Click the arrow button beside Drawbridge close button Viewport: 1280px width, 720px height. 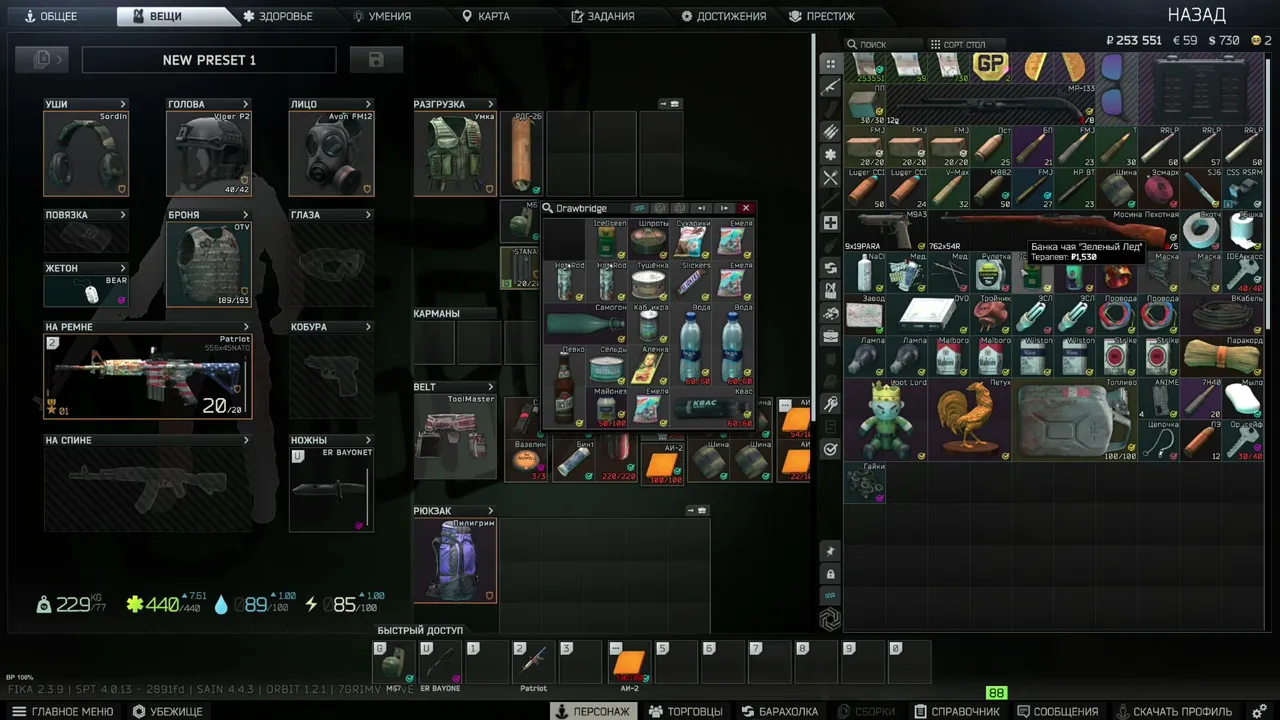[724, 208]
